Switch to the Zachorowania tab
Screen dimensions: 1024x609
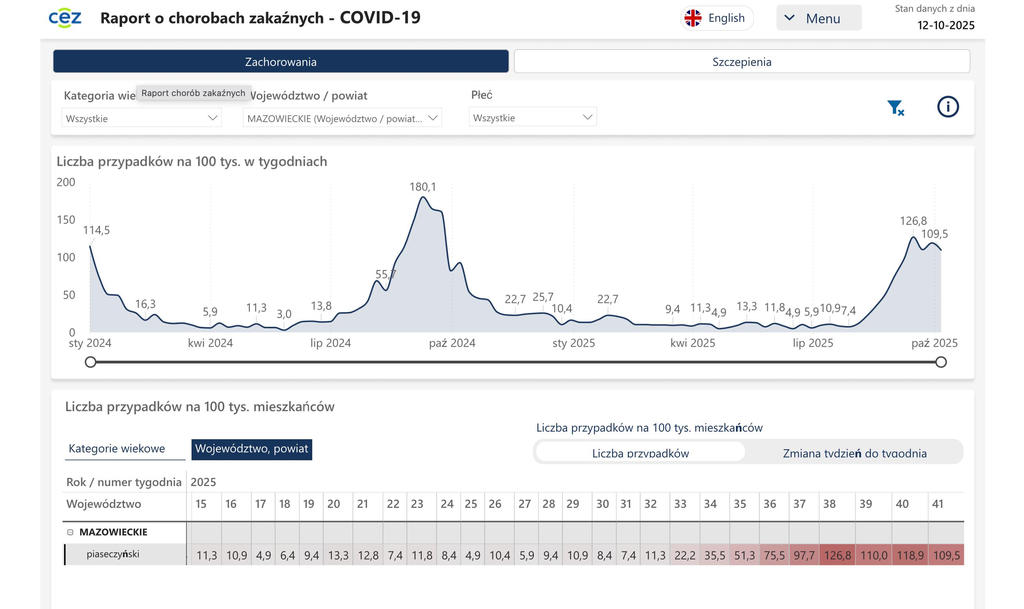tap(280, 62)
